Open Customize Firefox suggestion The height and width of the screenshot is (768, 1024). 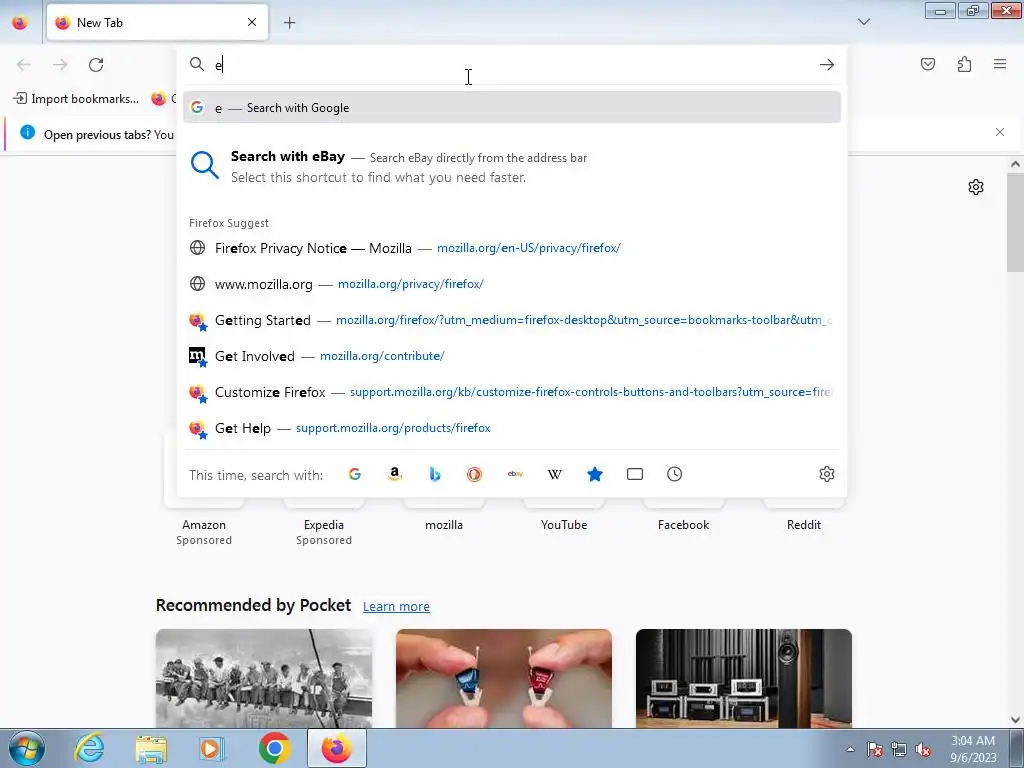pos(512,392)
